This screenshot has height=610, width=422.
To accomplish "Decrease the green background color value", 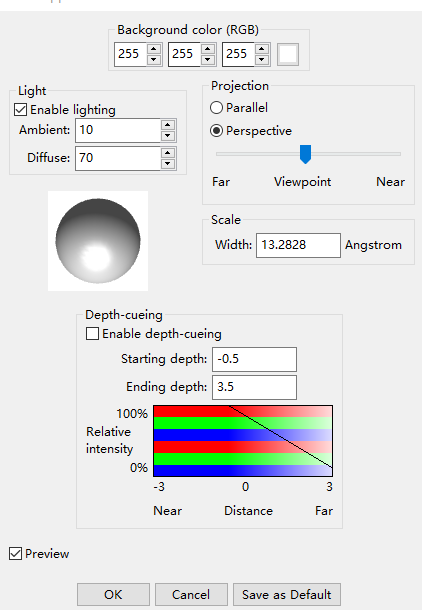I will click(208, 60).
